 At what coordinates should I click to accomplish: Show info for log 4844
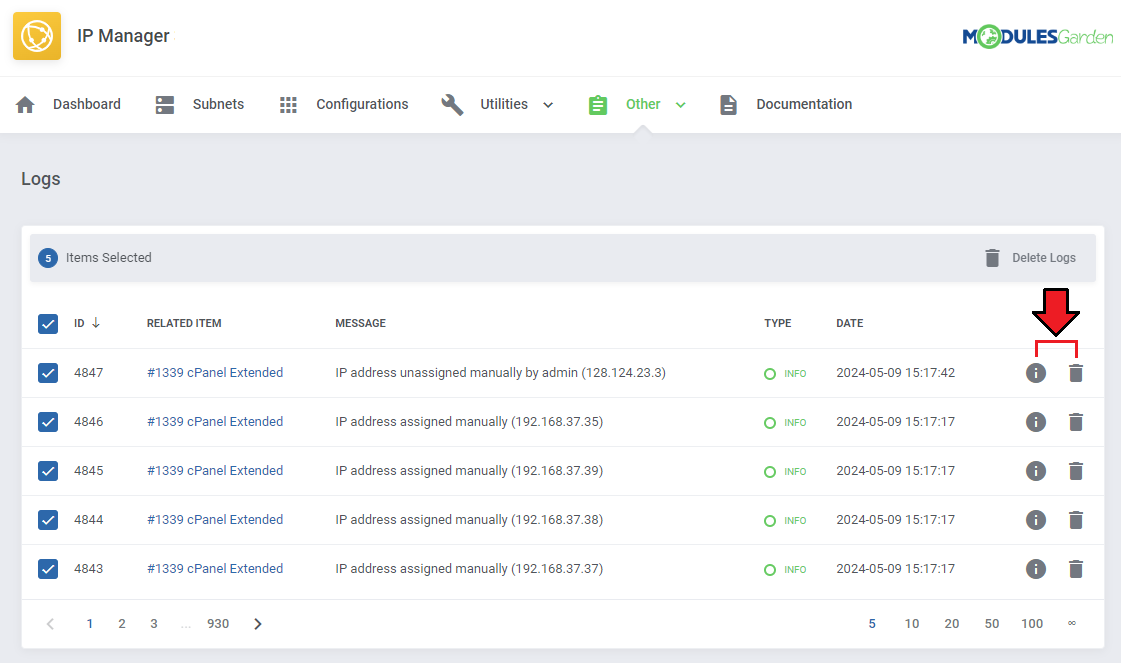[x=1036, y=520]
